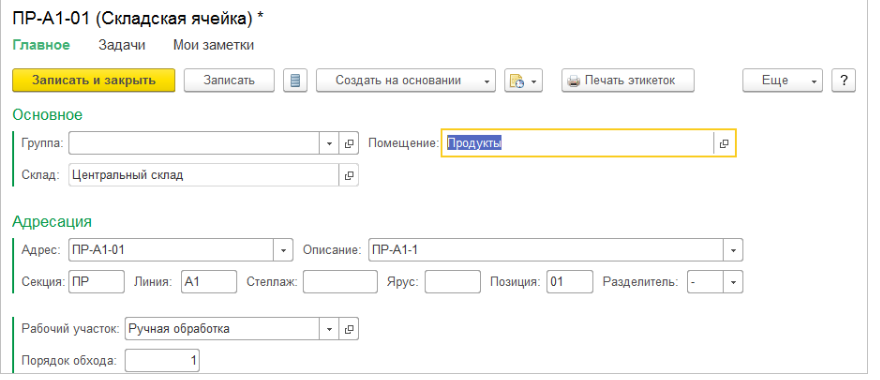Click into the Стеллаж input field
Viewport: 880px width, 380px height.
pos(340,282)
